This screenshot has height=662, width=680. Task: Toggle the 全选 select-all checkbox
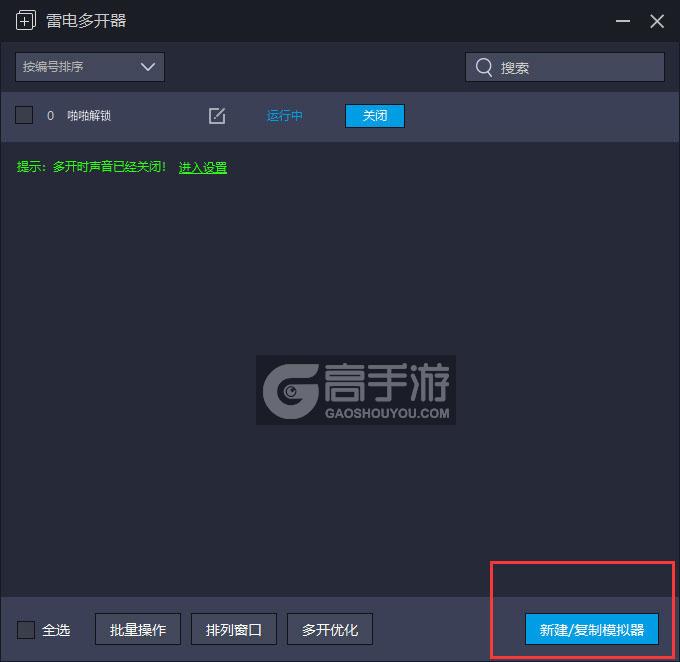(26, 629)
